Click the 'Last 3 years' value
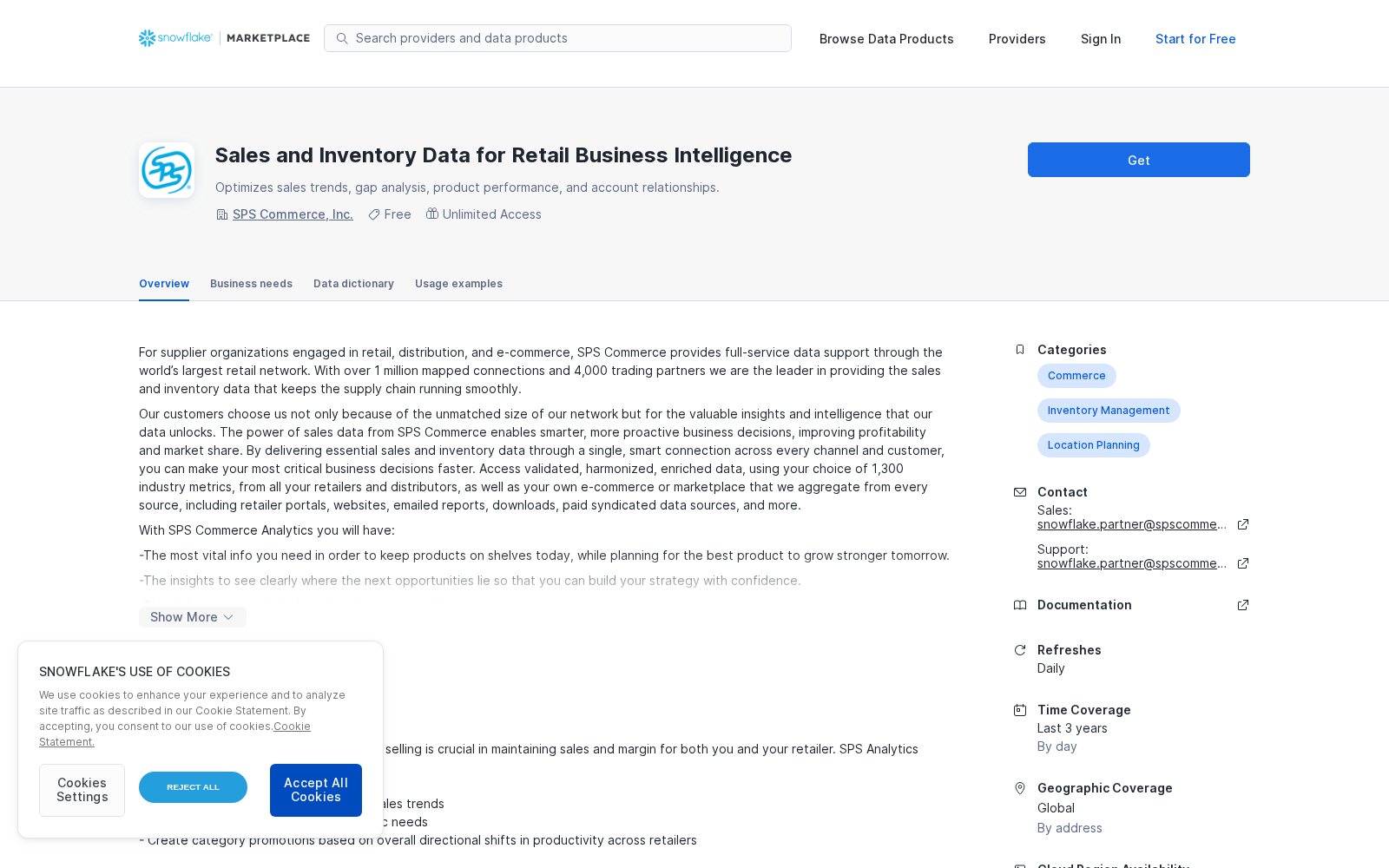 coord(1072,728)
